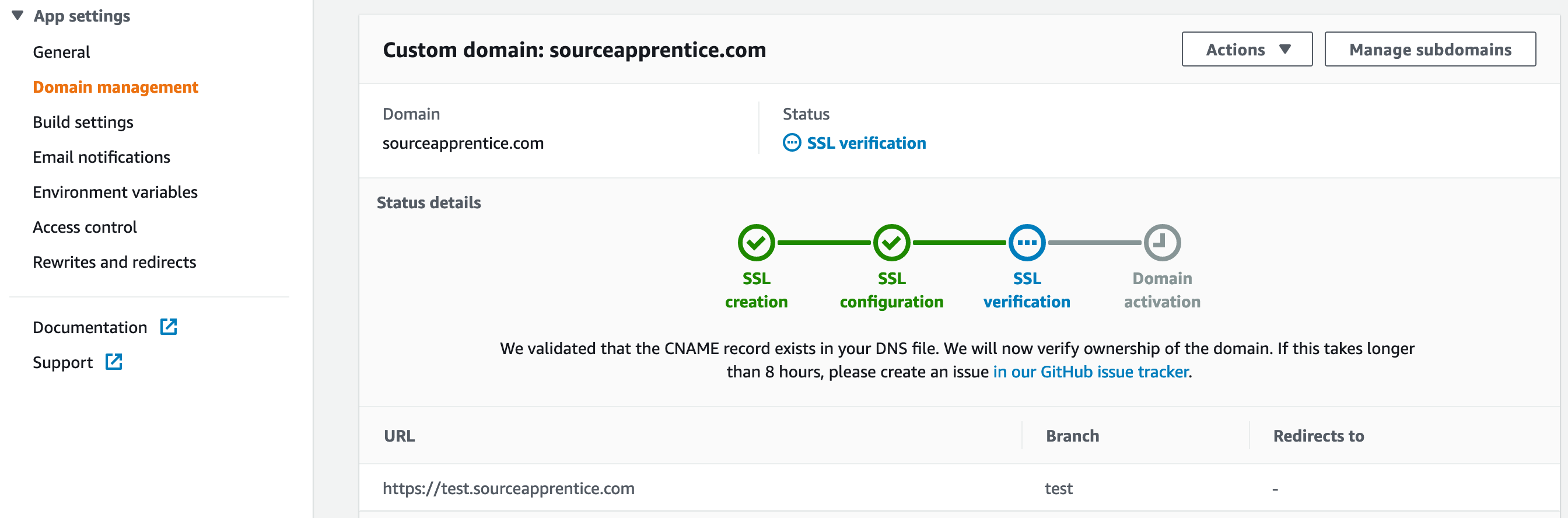Screen dimensions: 1568x518
Task: Click the SSL configuration green checkmark icon
Action: coord(891,242)
